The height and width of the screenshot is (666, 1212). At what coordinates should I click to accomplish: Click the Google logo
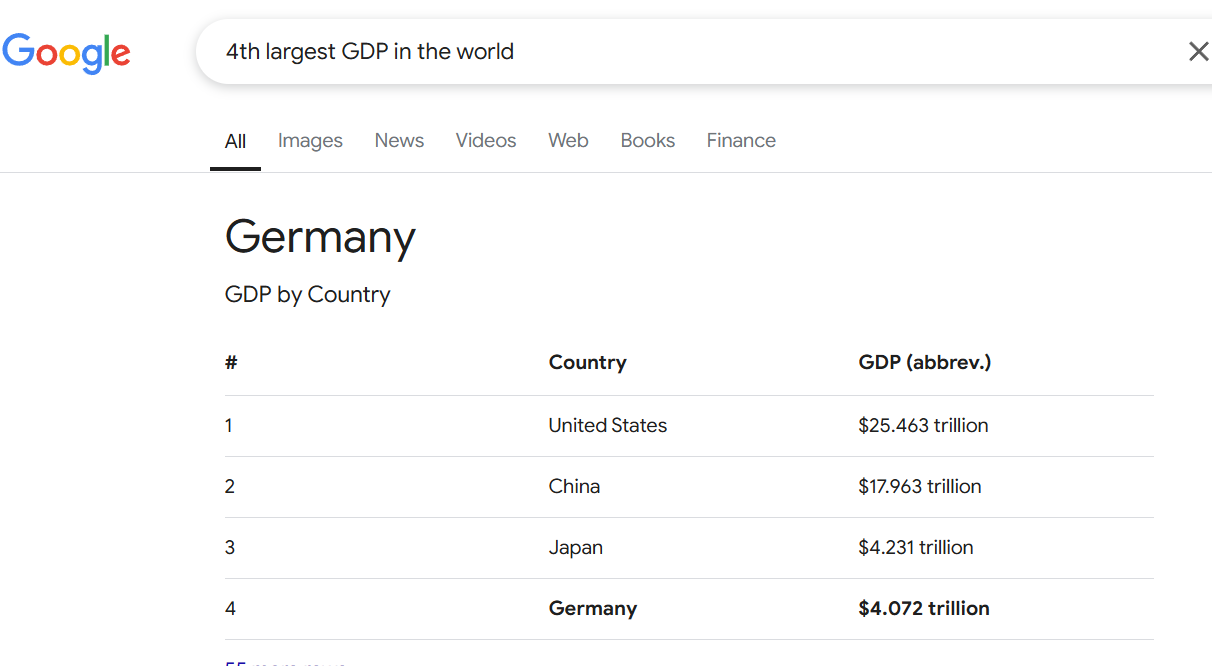tap(66, 53)
